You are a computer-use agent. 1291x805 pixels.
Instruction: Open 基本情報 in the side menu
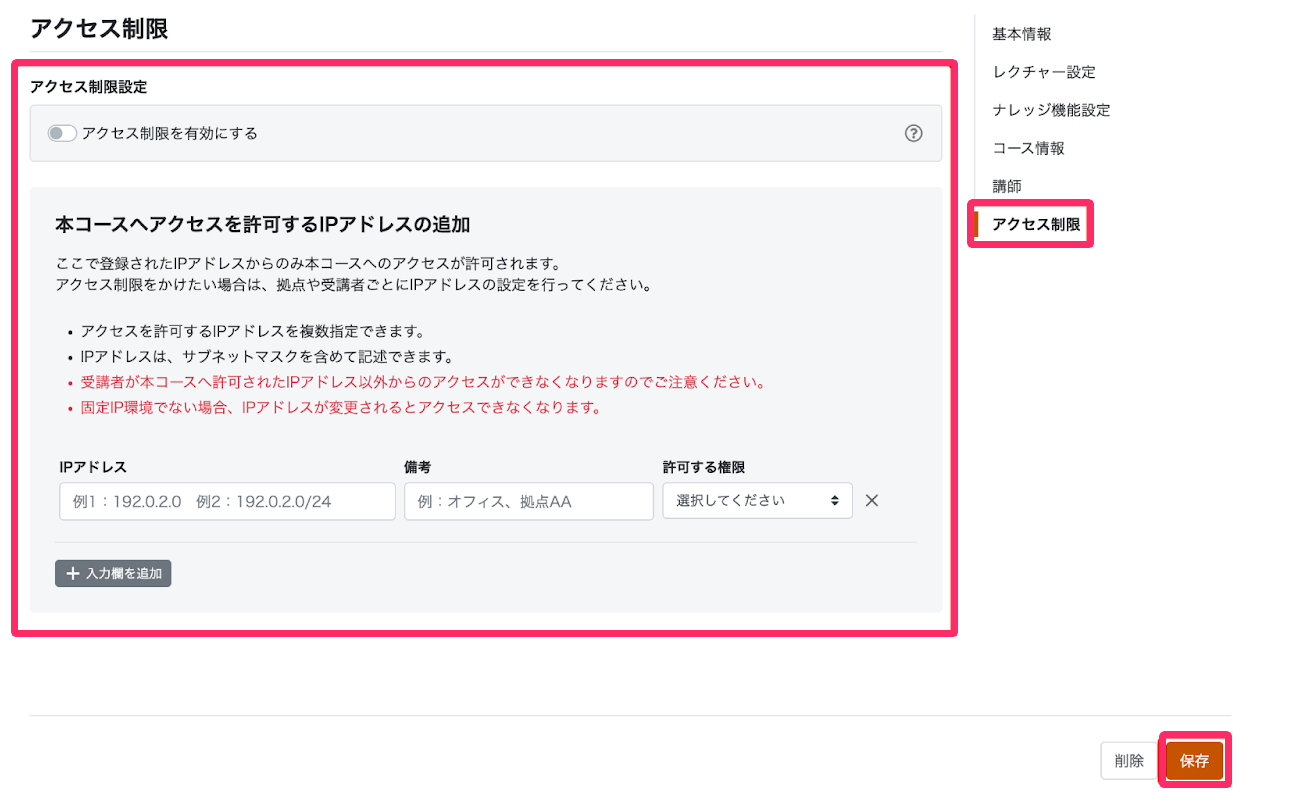tap(1021, 34)
